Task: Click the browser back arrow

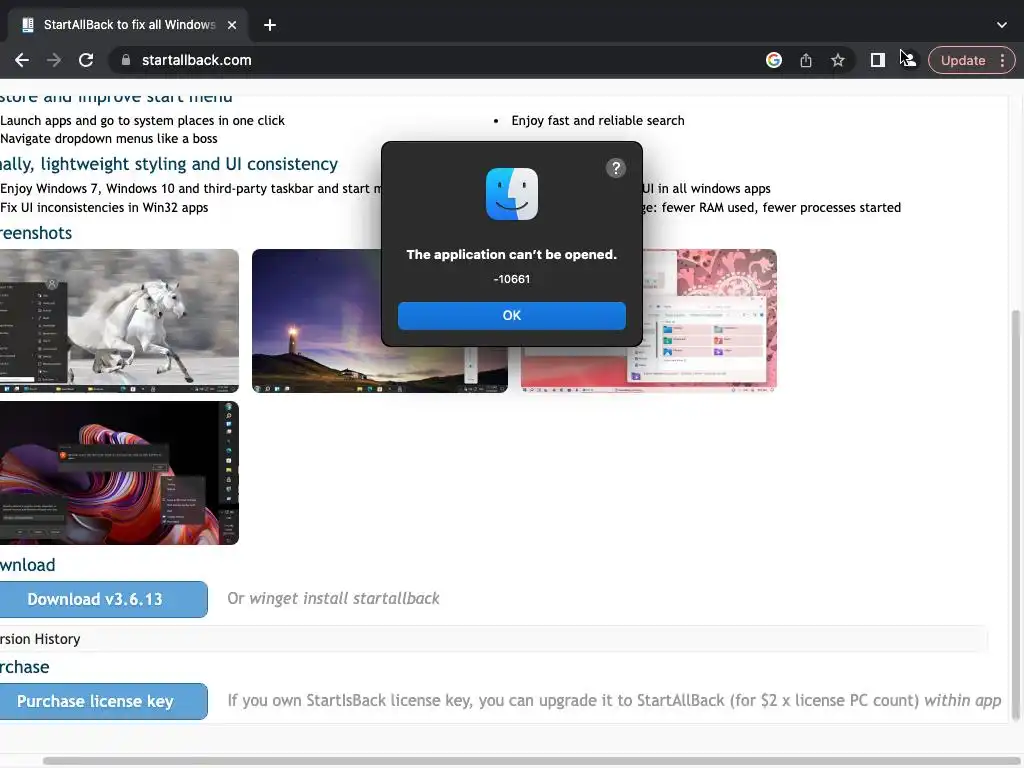Action: coord(22,60)
